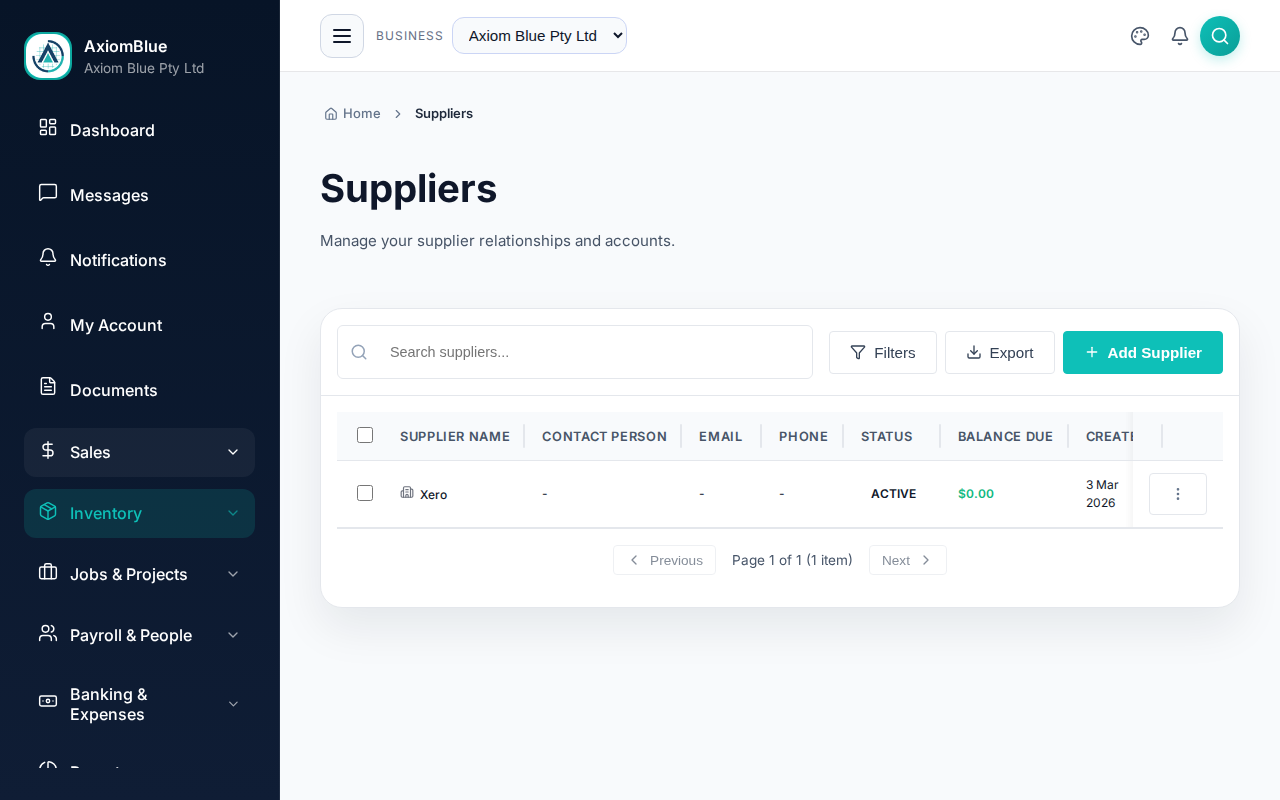
Task: Open Messages from the sidebar
Action: 140,195
